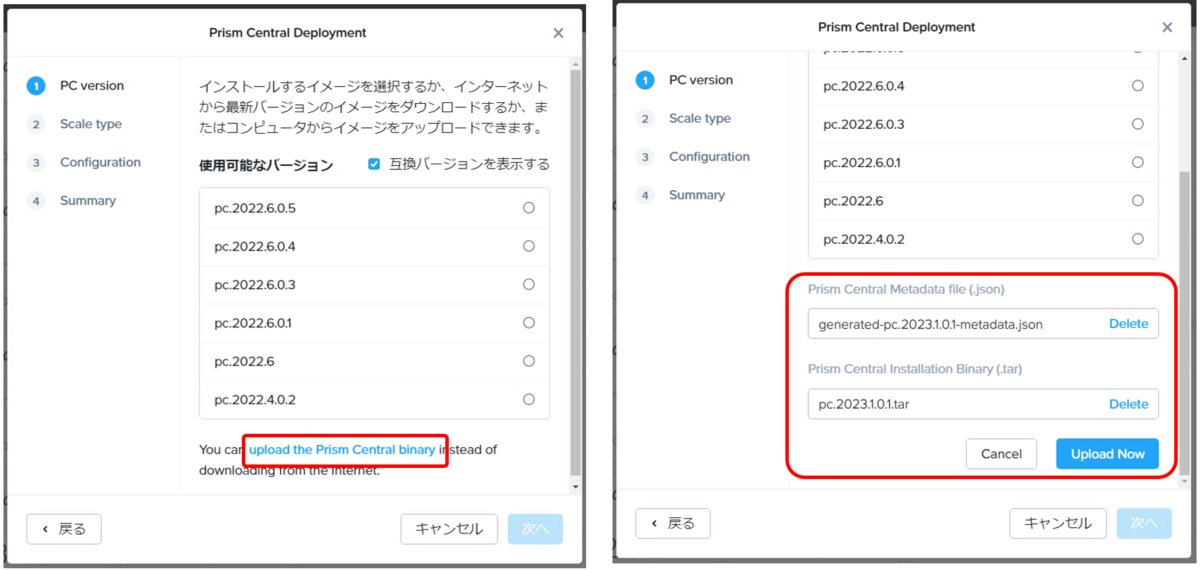Click the Metadata file field generated-pc.2023.1.0.1-metadata.json
Image resolution: width=1200 pixels, height=571 pixels.
click(983, 324)
